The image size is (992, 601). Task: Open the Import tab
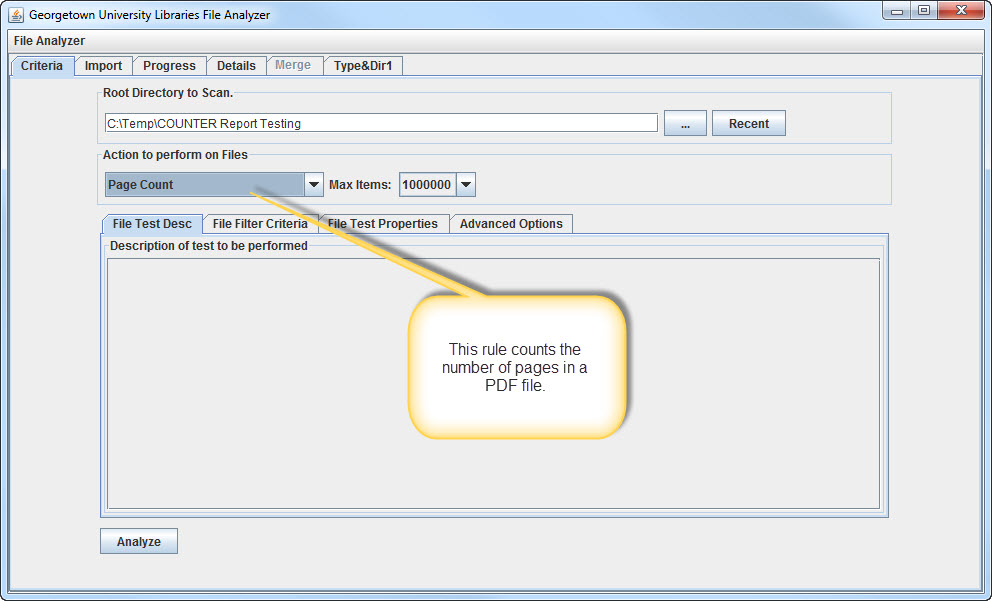103,66
